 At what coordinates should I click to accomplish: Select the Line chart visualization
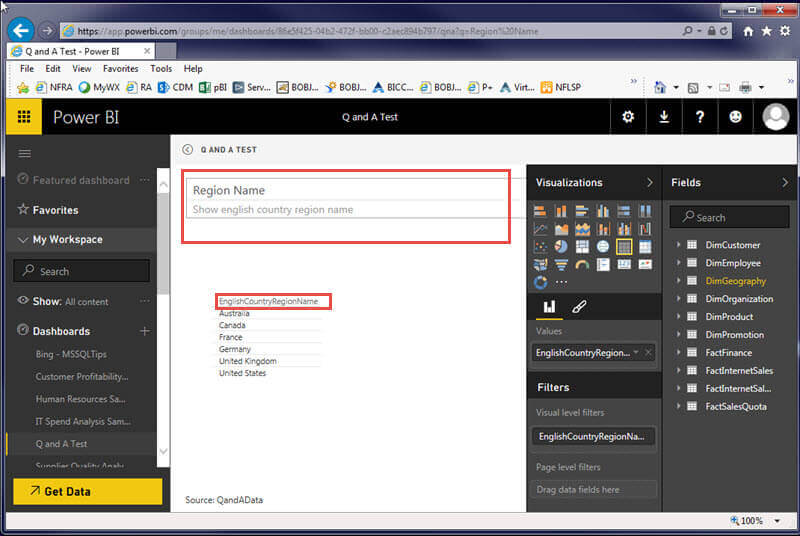pos(540,229)
